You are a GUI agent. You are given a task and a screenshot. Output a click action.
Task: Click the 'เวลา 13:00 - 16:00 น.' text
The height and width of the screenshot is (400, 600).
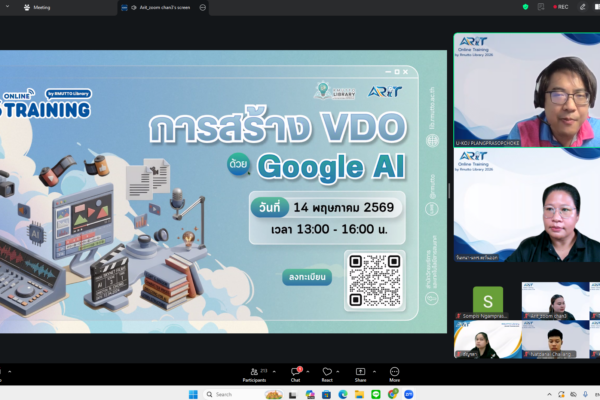pyautogui.click(x=329, y=229)
